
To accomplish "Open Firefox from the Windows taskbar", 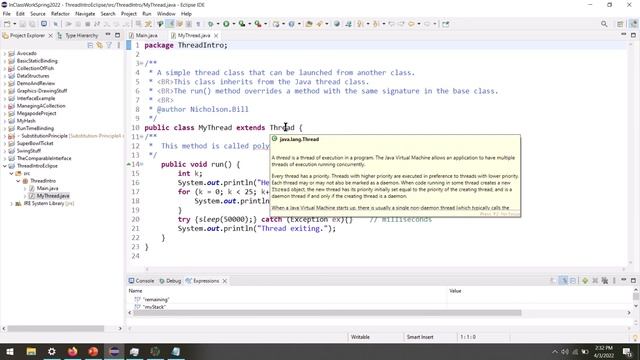I will 73,351.
